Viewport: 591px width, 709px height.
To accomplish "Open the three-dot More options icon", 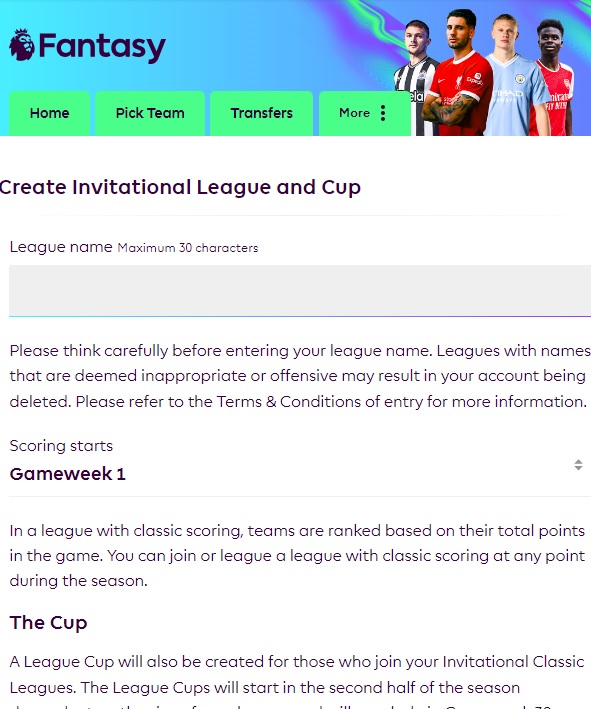I will 383,113.
